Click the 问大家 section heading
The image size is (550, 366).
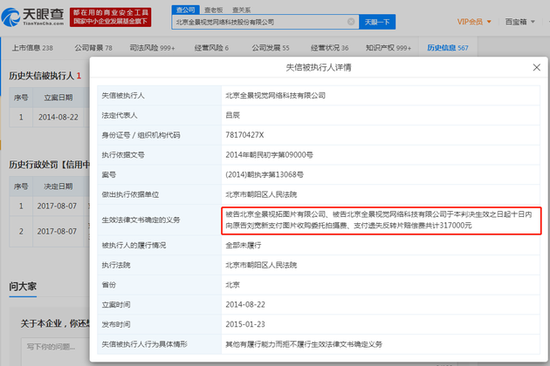(23, 286)
